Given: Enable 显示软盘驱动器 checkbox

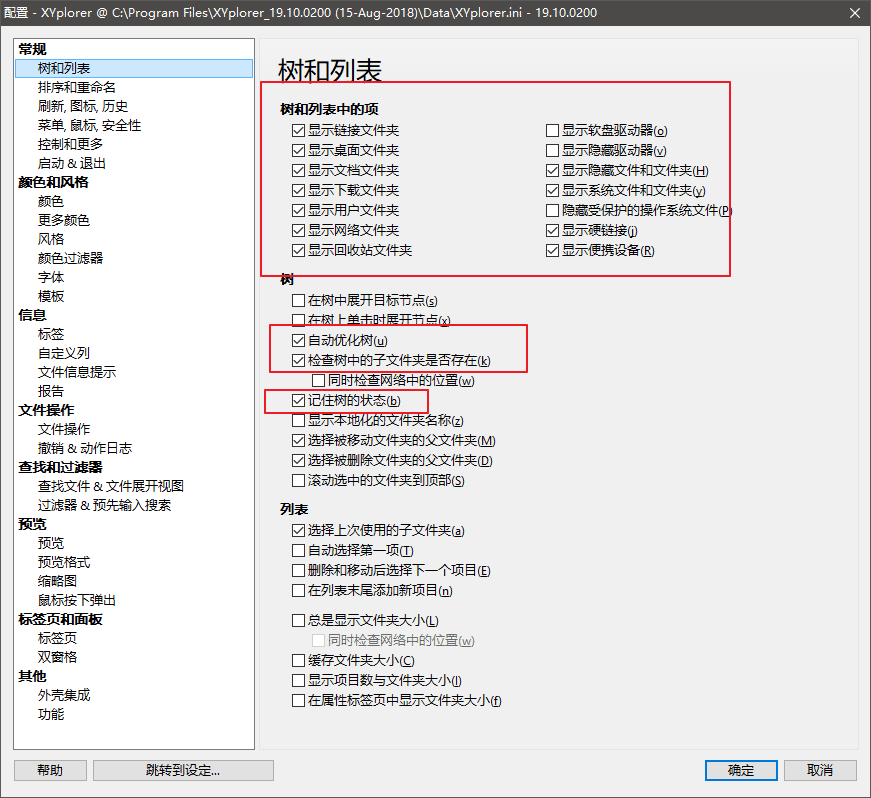Looking at the screenshot, I should click(x=551, y=129).
